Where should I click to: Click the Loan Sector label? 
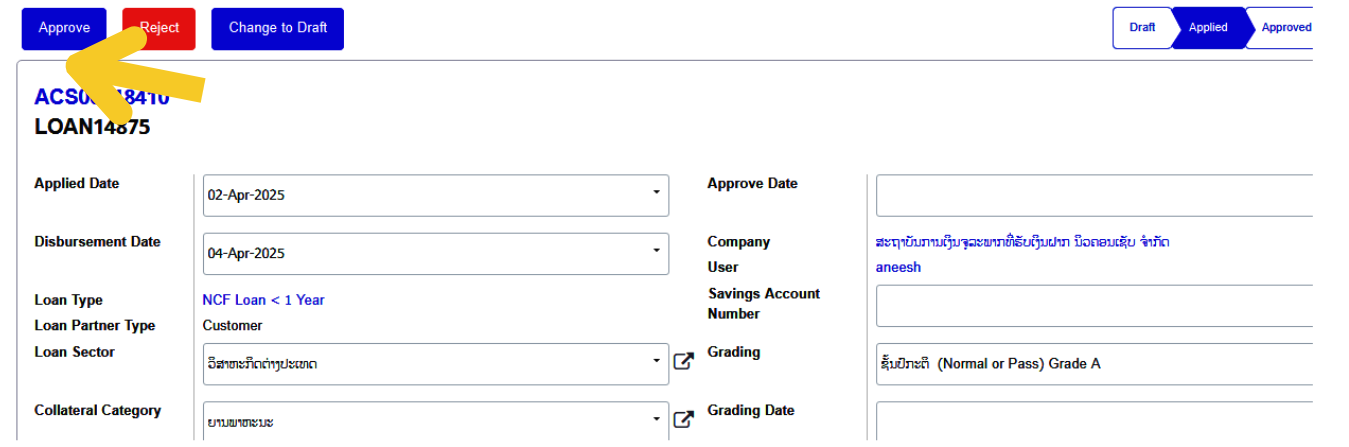pos(74,352)
